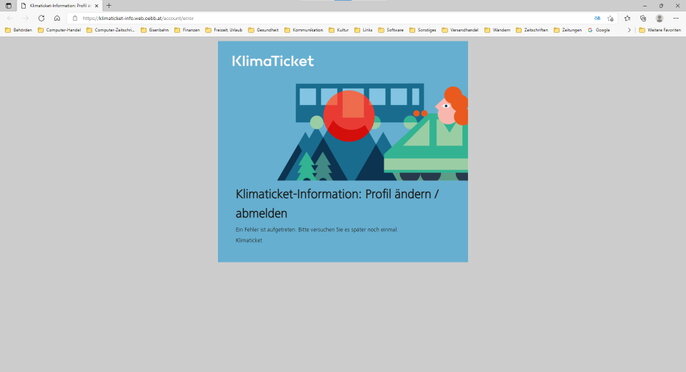Open the Weitere Favoriten folder
Viewport: 686px width, 372px height.
click(x=660, y=30)
